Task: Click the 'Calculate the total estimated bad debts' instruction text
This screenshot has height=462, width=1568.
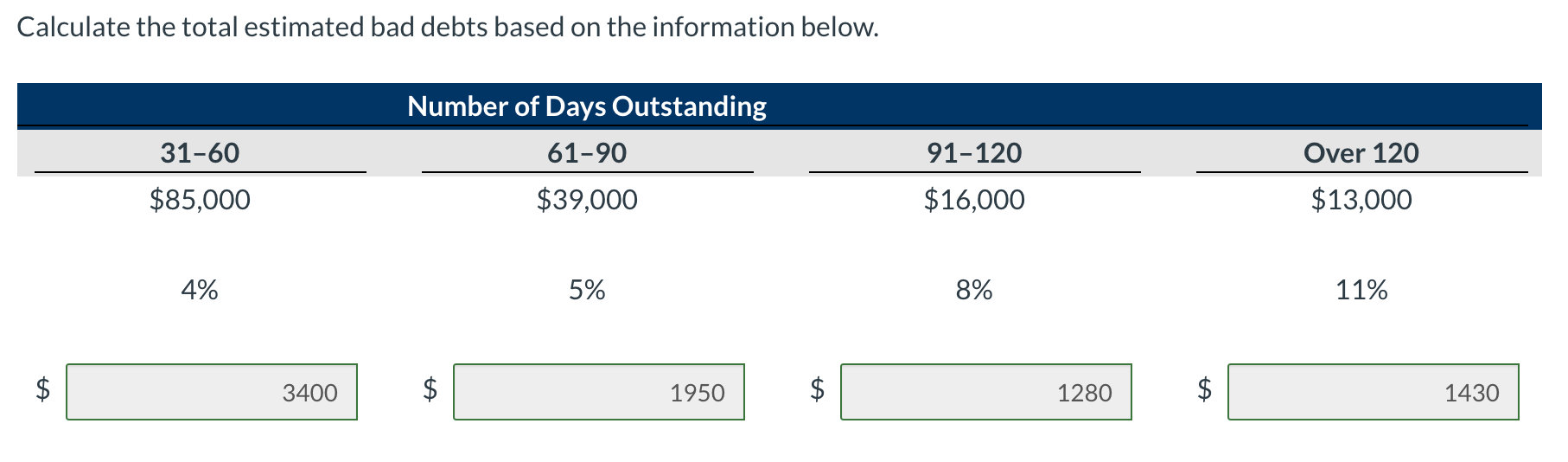Action: (448, 28)
